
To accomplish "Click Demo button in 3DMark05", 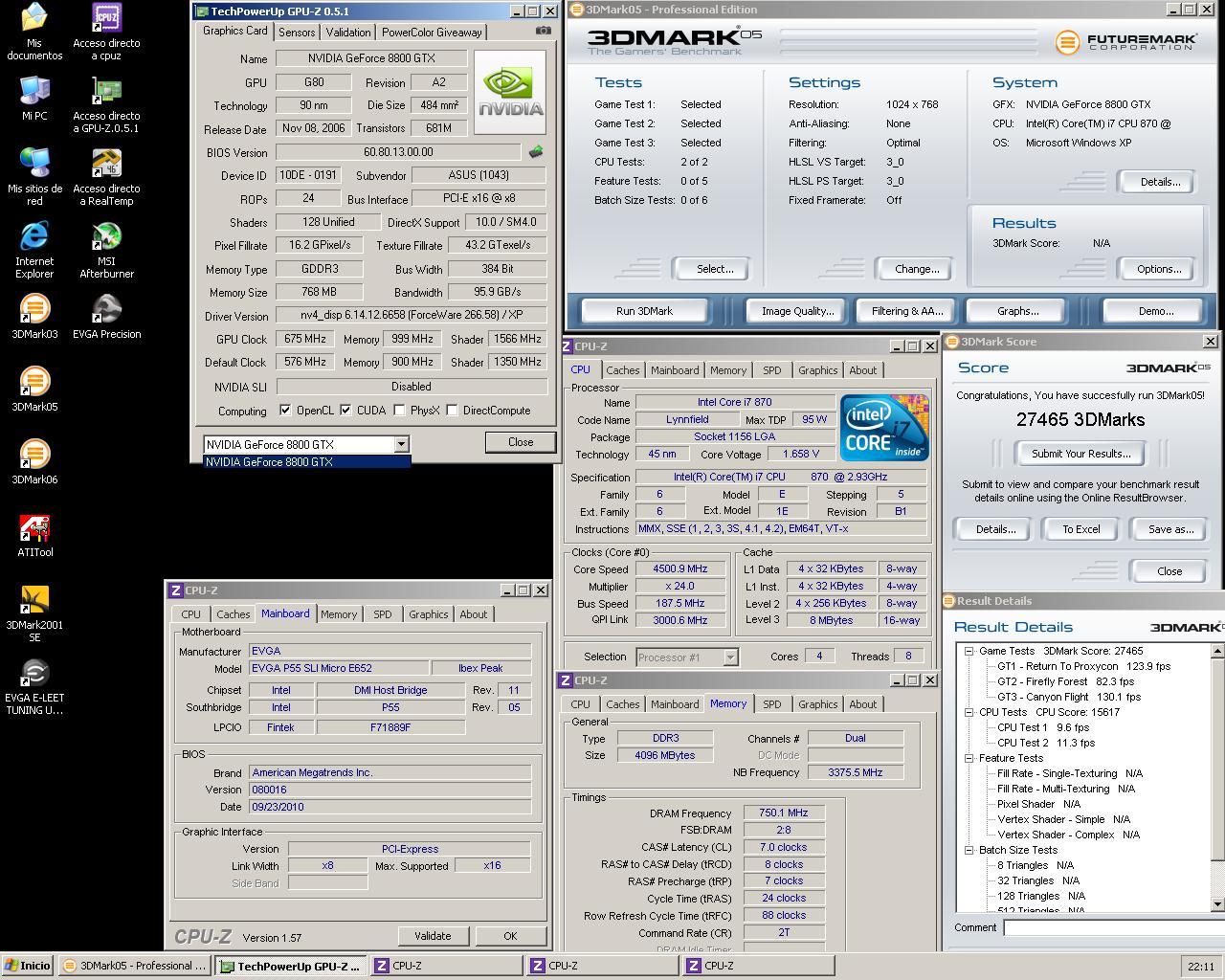I will coord(1155,311).
